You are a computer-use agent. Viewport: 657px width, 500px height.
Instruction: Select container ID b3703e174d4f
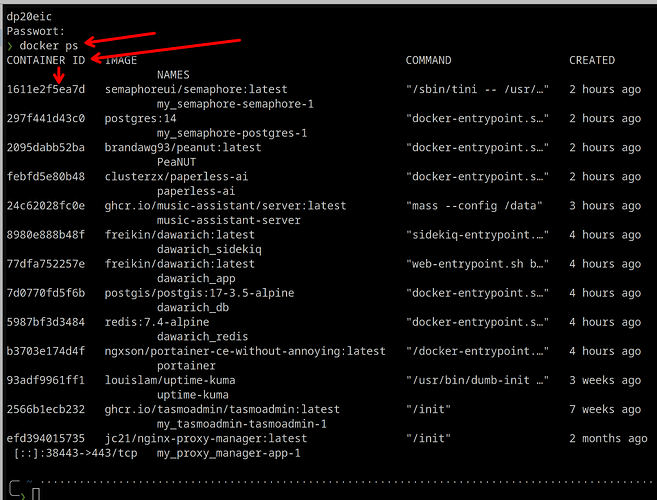click(x=46, y=351)
